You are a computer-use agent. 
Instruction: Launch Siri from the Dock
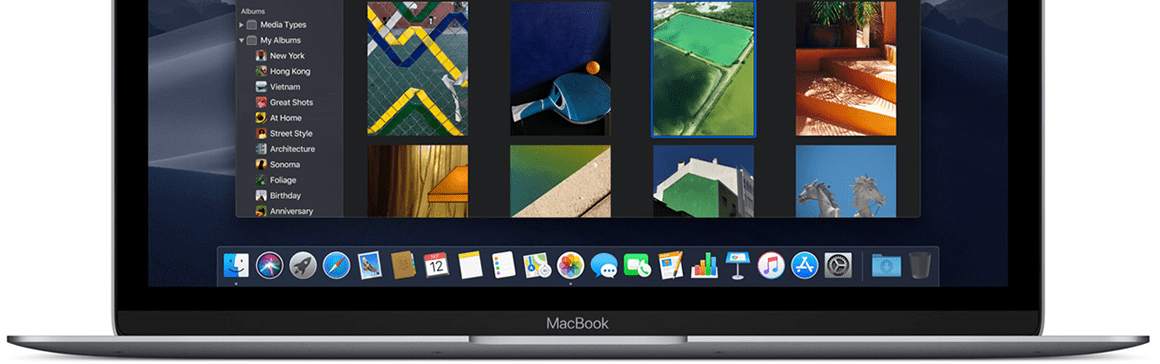(x=269, y=265)
